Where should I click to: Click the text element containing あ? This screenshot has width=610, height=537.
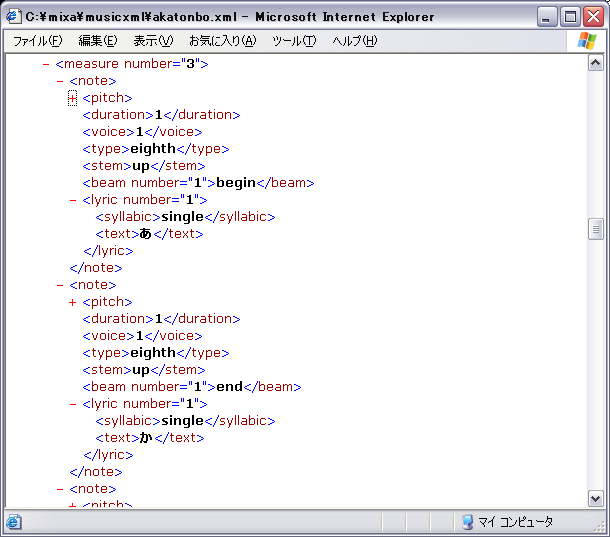(149, 234)
